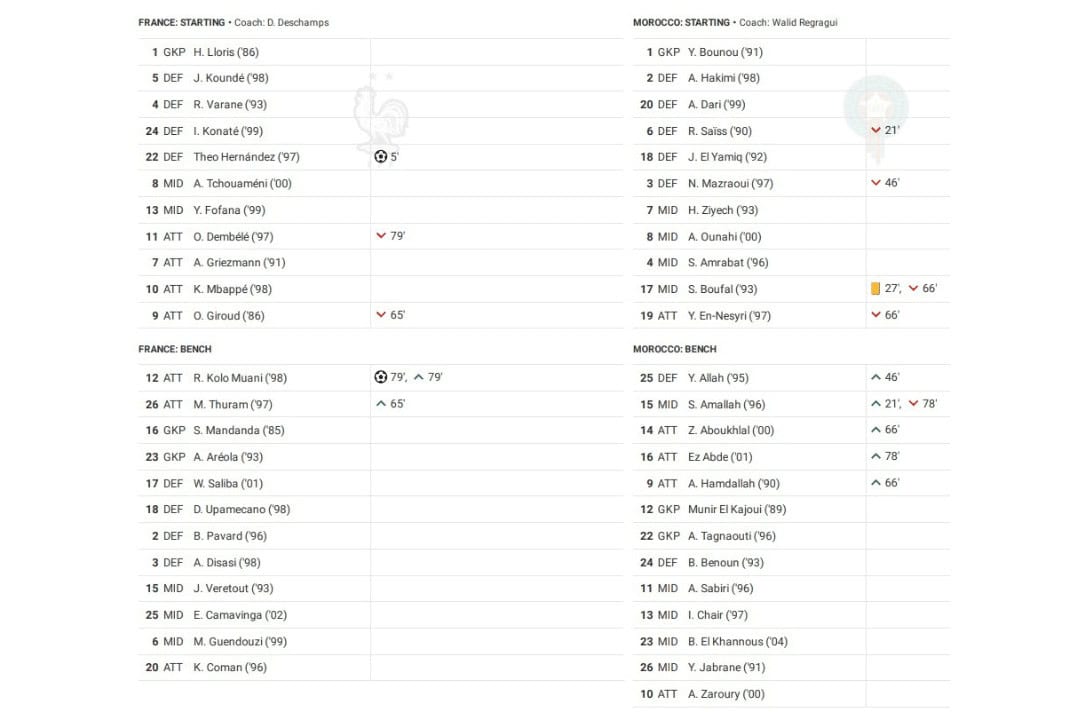Click the substituted-on arrow next to Y. Allah

(876, 378)
